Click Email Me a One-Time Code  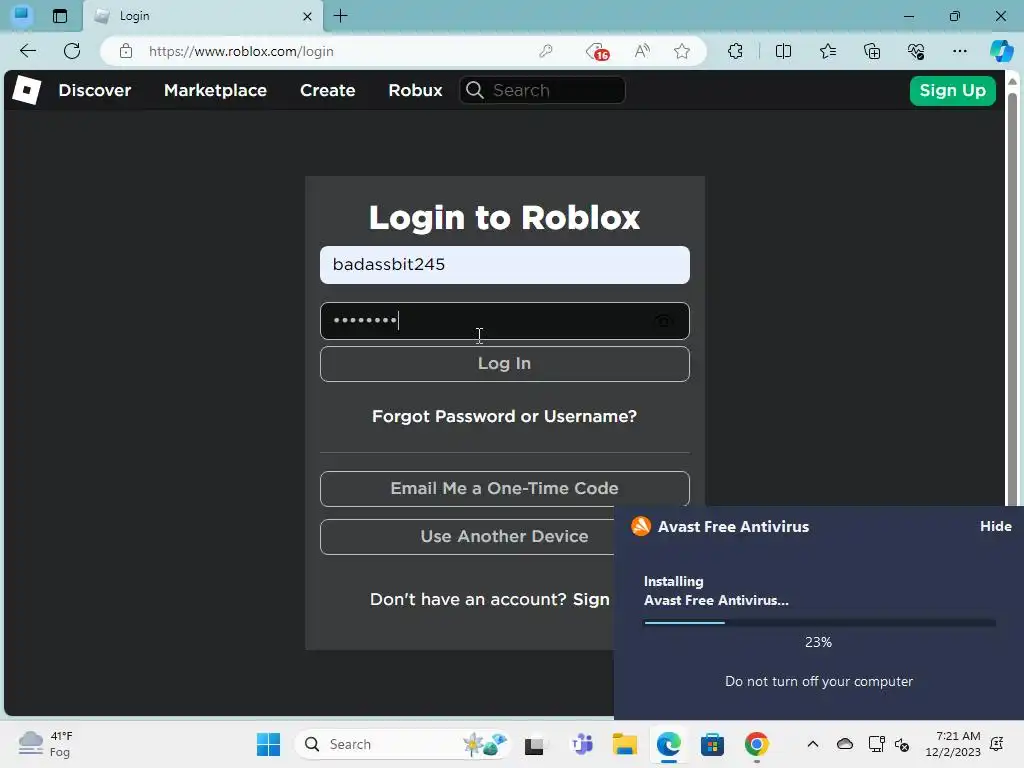tap(504, 488)
